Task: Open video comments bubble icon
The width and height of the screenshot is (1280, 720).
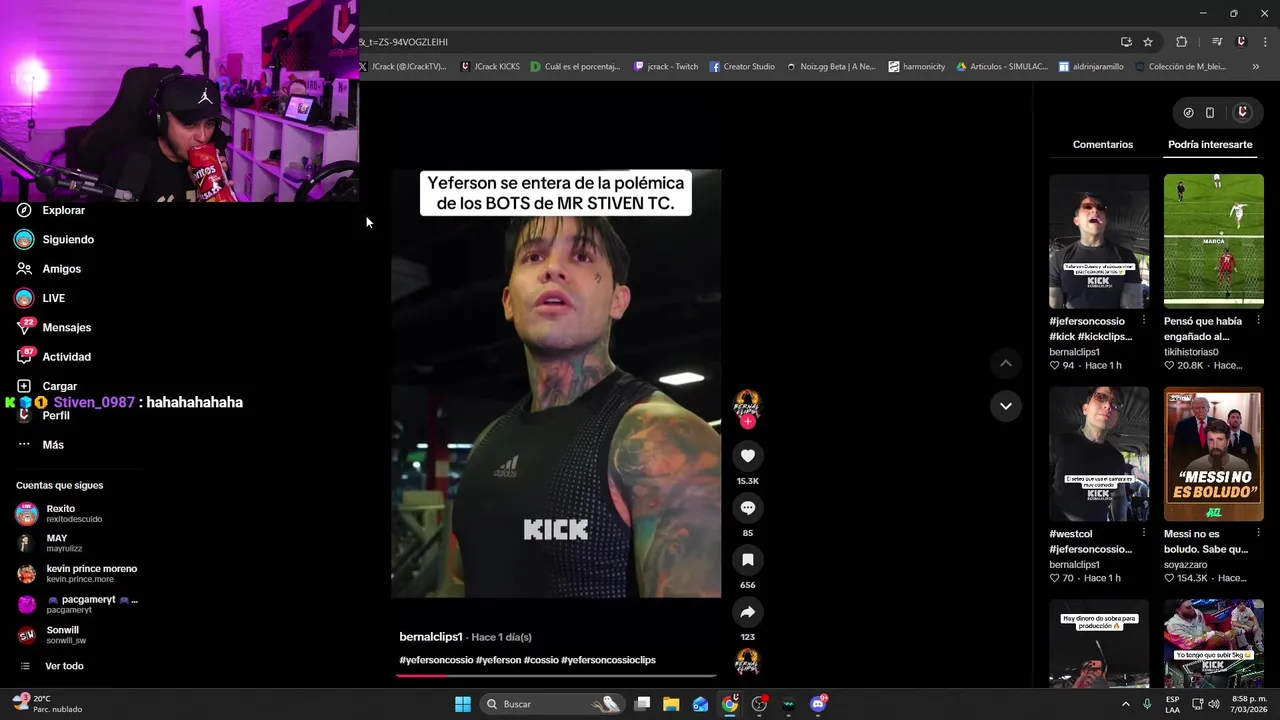Action: 747,508
